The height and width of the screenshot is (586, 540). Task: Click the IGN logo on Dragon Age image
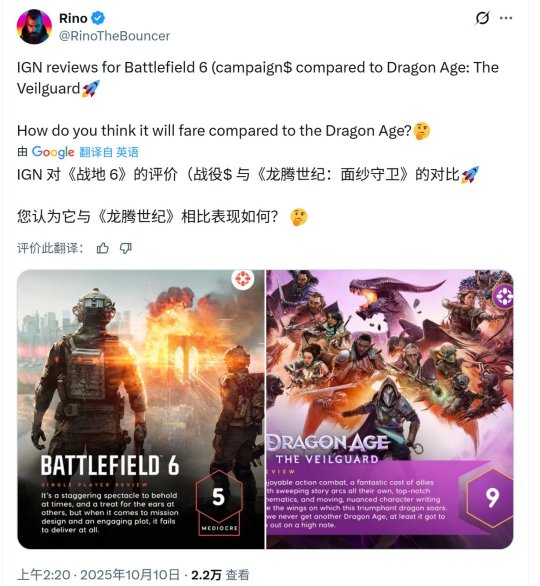pos(504,296)
